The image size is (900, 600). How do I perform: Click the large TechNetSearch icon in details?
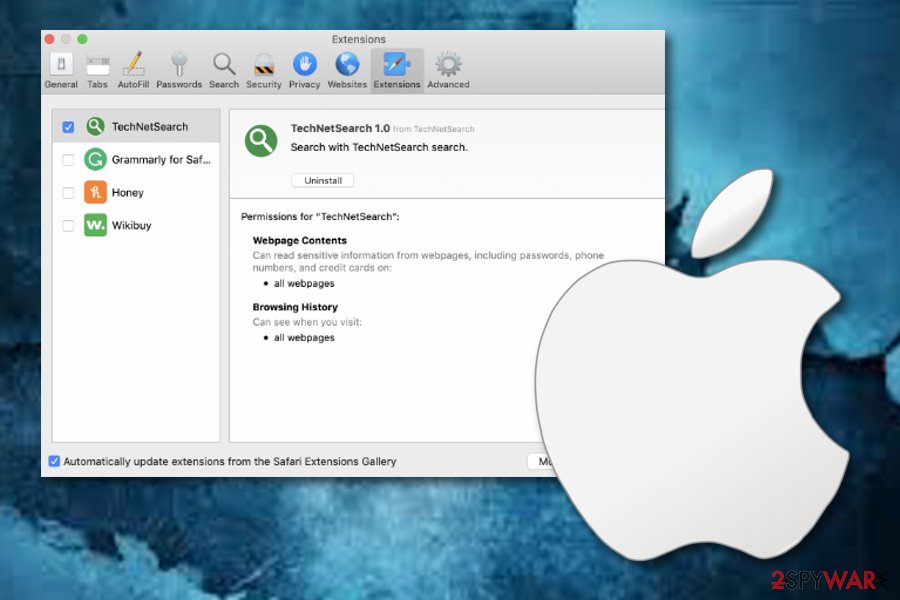(261, 141)
